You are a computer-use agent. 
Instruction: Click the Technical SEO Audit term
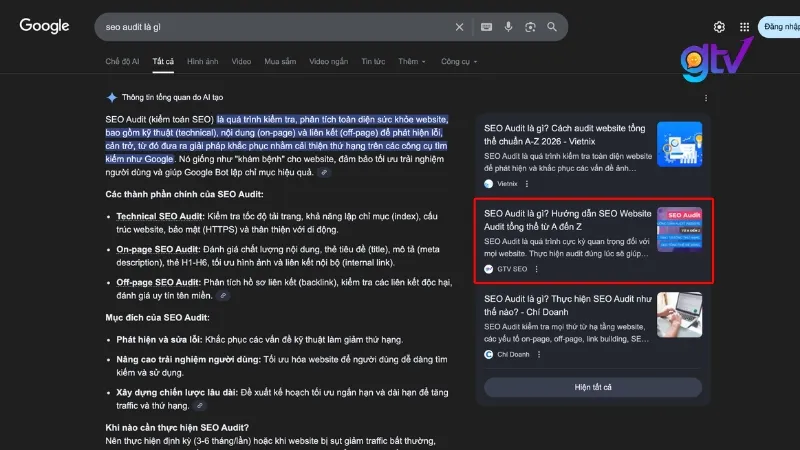[160, 216]
